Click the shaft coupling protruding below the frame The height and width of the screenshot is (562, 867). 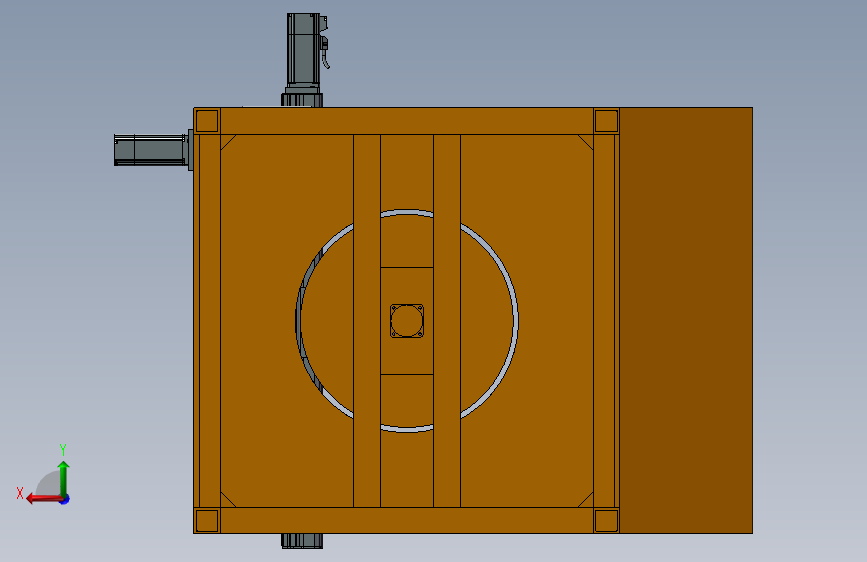pos(302,541)
